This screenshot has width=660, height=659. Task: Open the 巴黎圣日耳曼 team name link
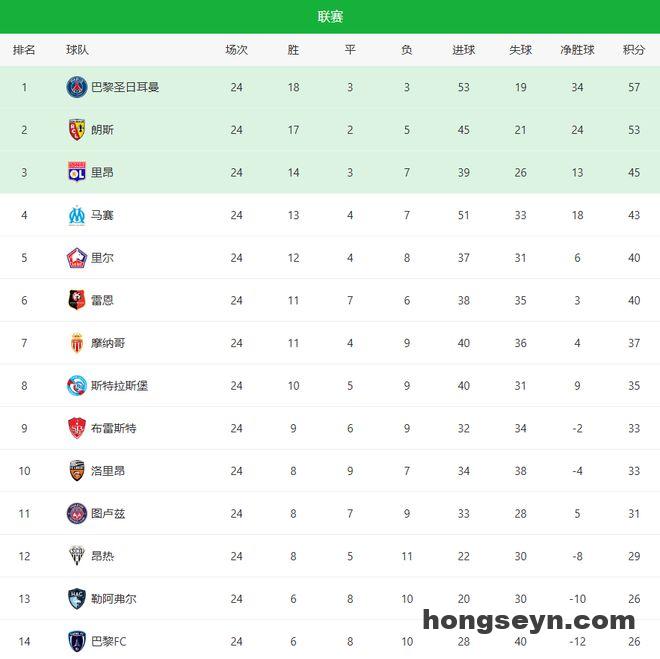125,87
